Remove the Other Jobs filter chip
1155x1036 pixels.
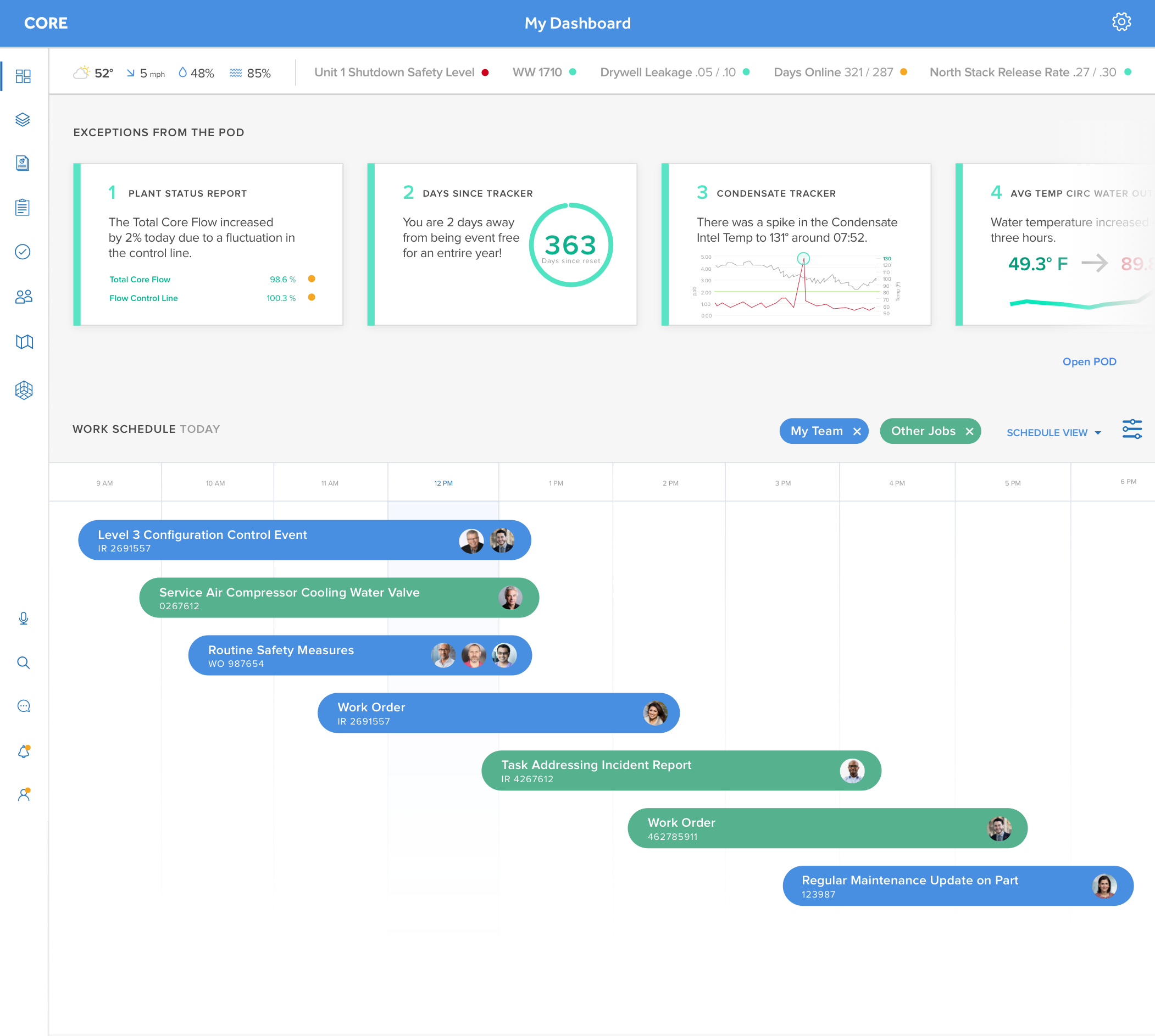coord(969,431)
